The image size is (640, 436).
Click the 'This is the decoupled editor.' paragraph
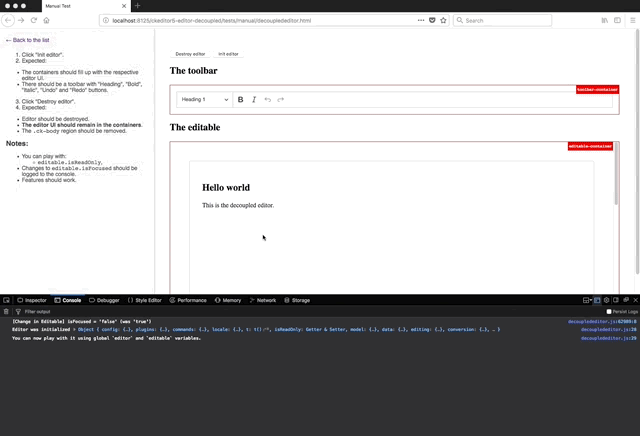point(238,205)
